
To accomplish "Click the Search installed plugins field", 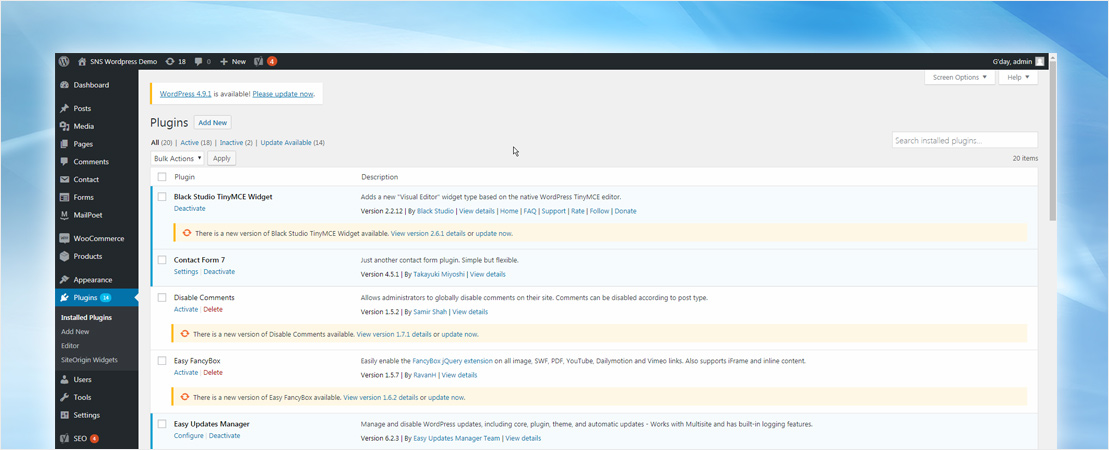I will (x=964, y=141).
